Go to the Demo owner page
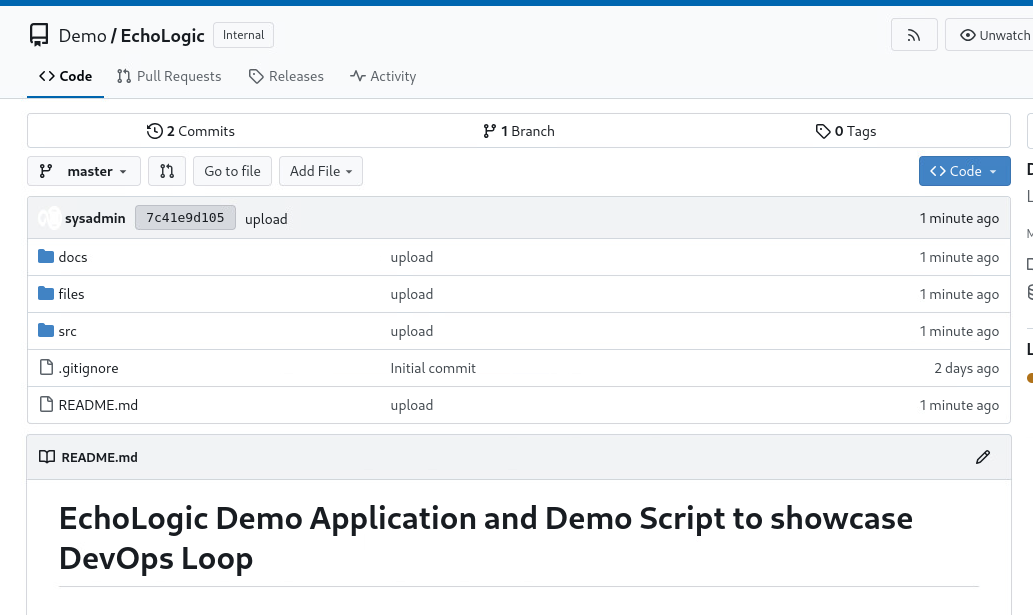 click(x=82, y=36)
